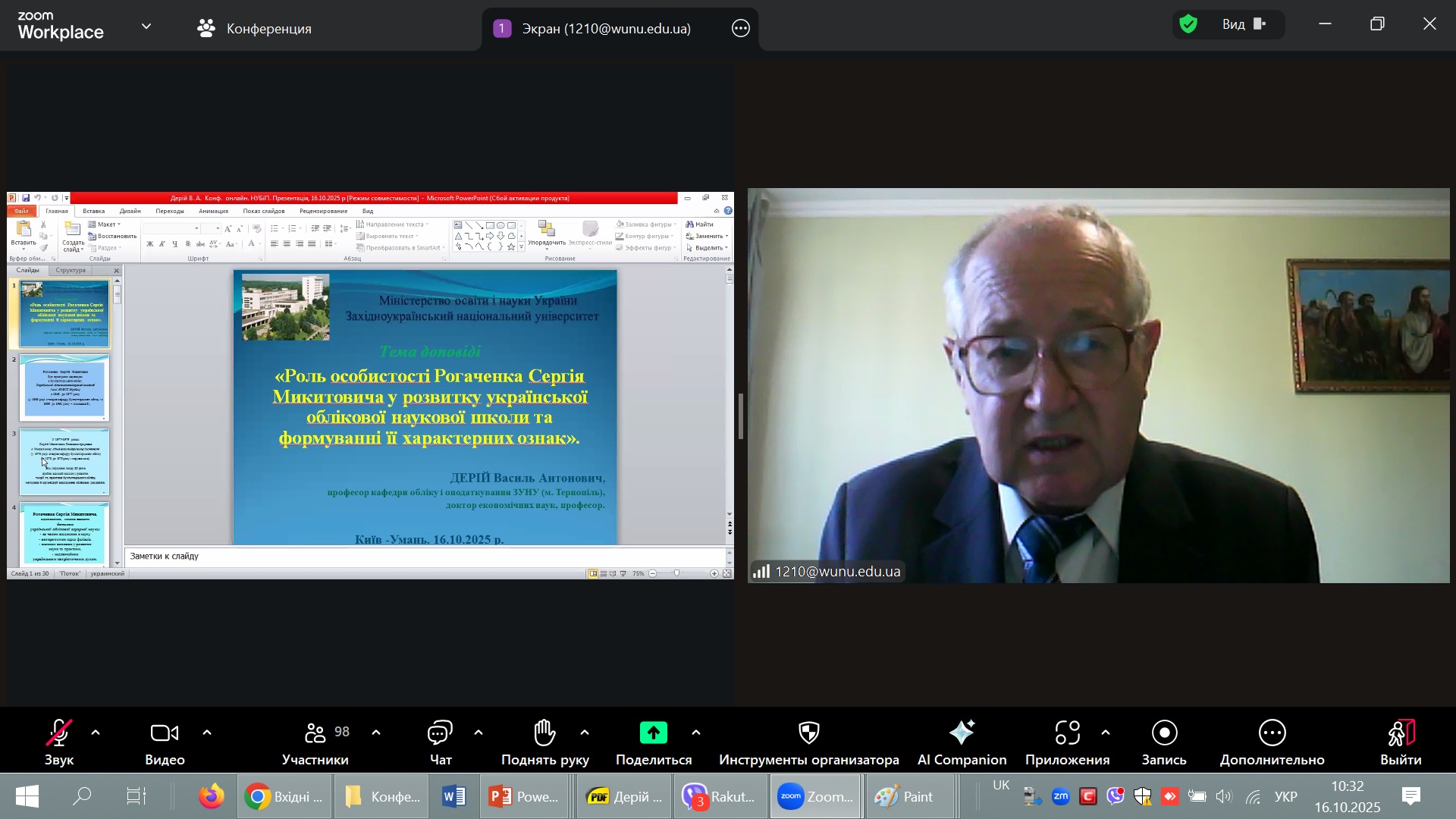The image size is (1456, 819).
Task: Raise hand with Поднять руку icon
Action: point(544,734)
